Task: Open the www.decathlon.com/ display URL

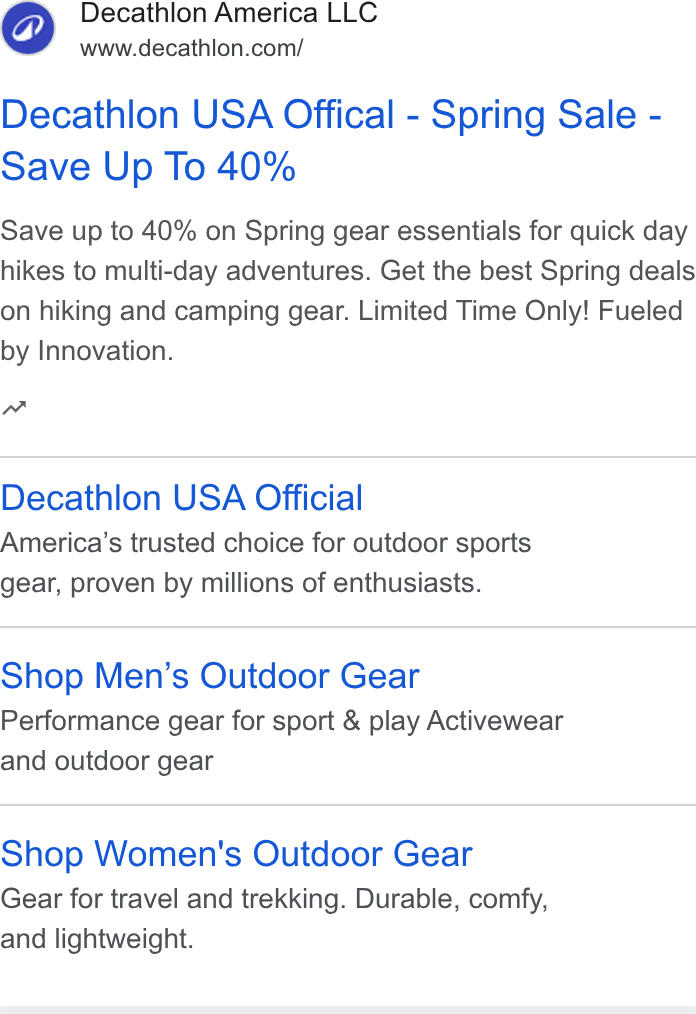Action: pyautogui.click(x=191, y=48)
